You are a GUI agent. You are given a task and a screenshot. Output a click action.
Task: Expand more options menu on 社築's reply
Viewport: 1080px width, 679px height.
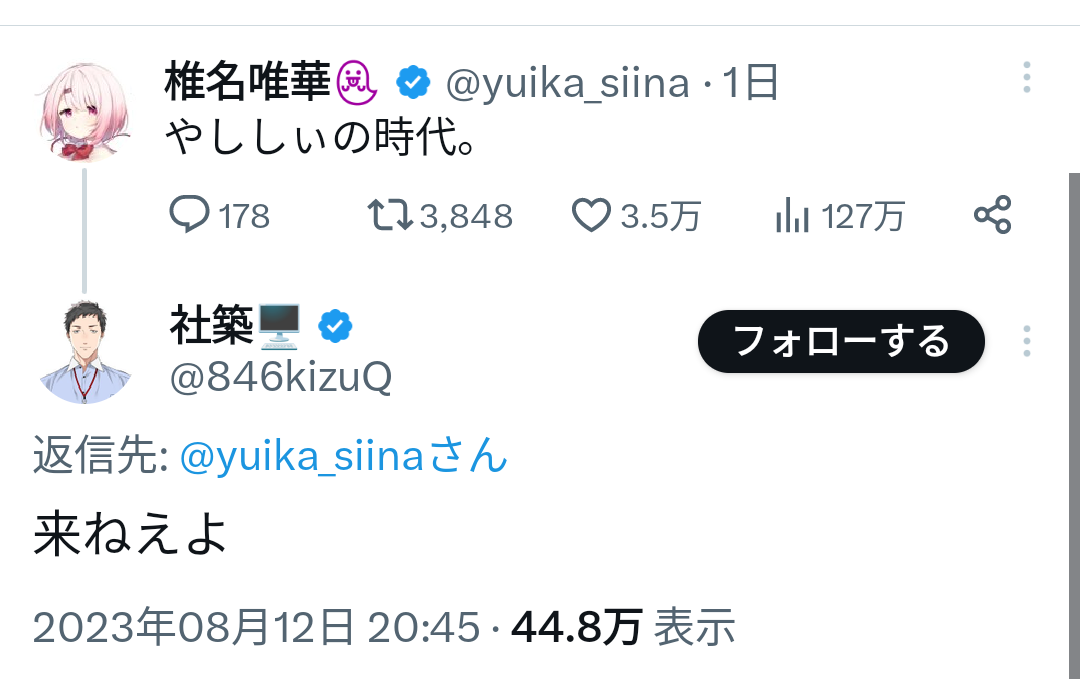(x=1027, y=342)
